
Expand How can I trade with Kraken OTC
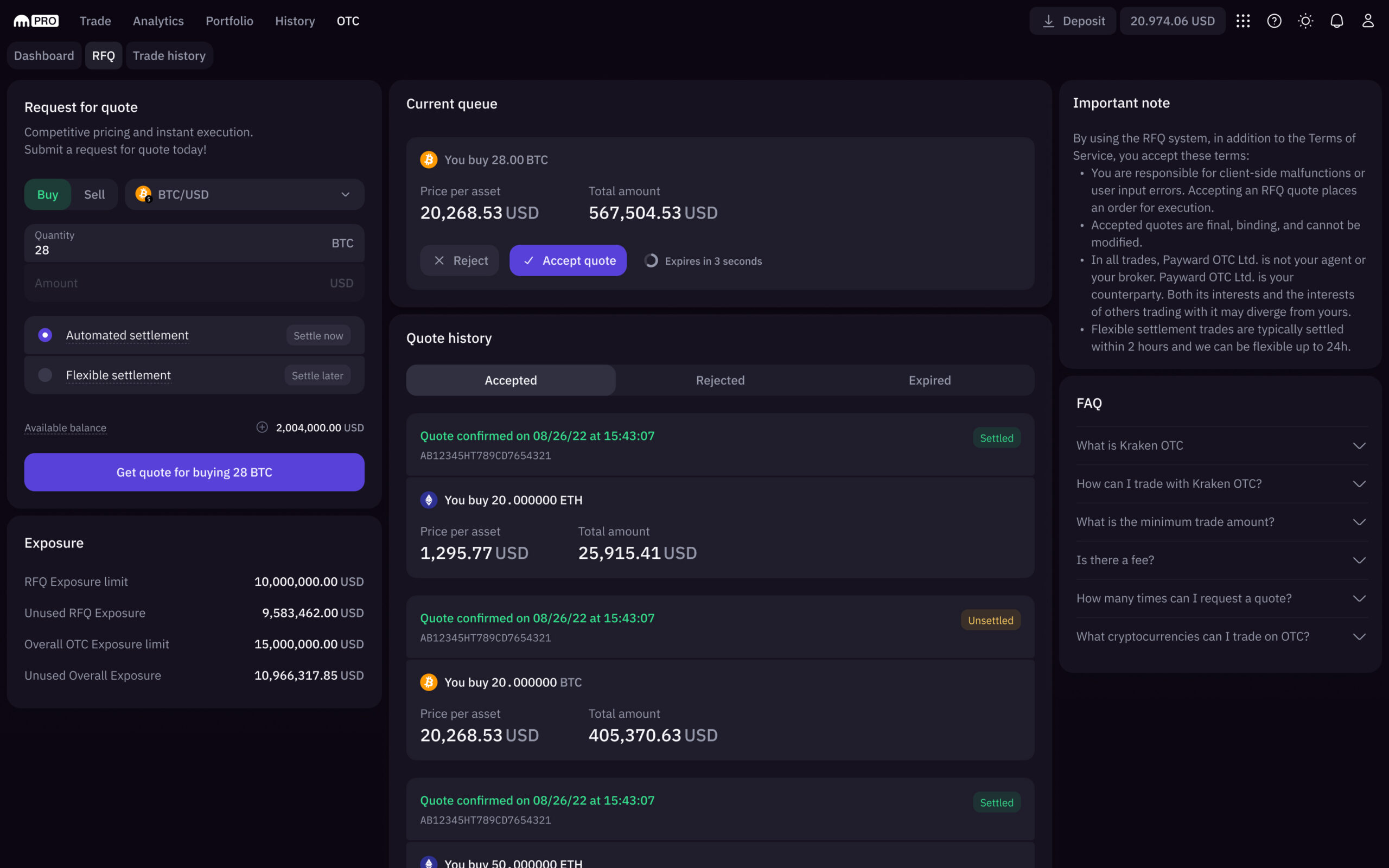coord(1221,483)
